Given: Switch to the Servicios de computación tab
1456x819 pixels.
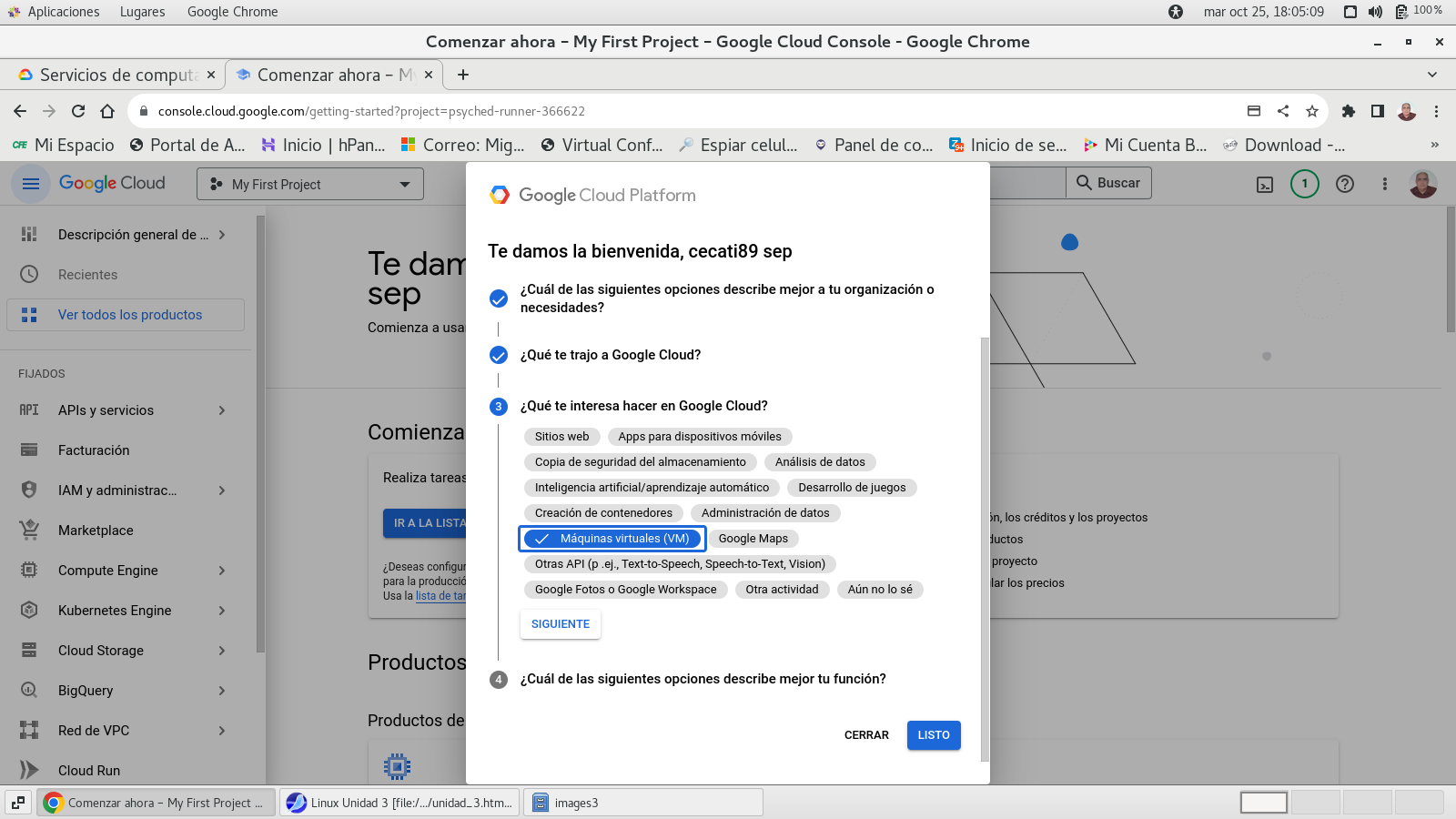Looking at the screenshot, I should [x=118, y=75].
